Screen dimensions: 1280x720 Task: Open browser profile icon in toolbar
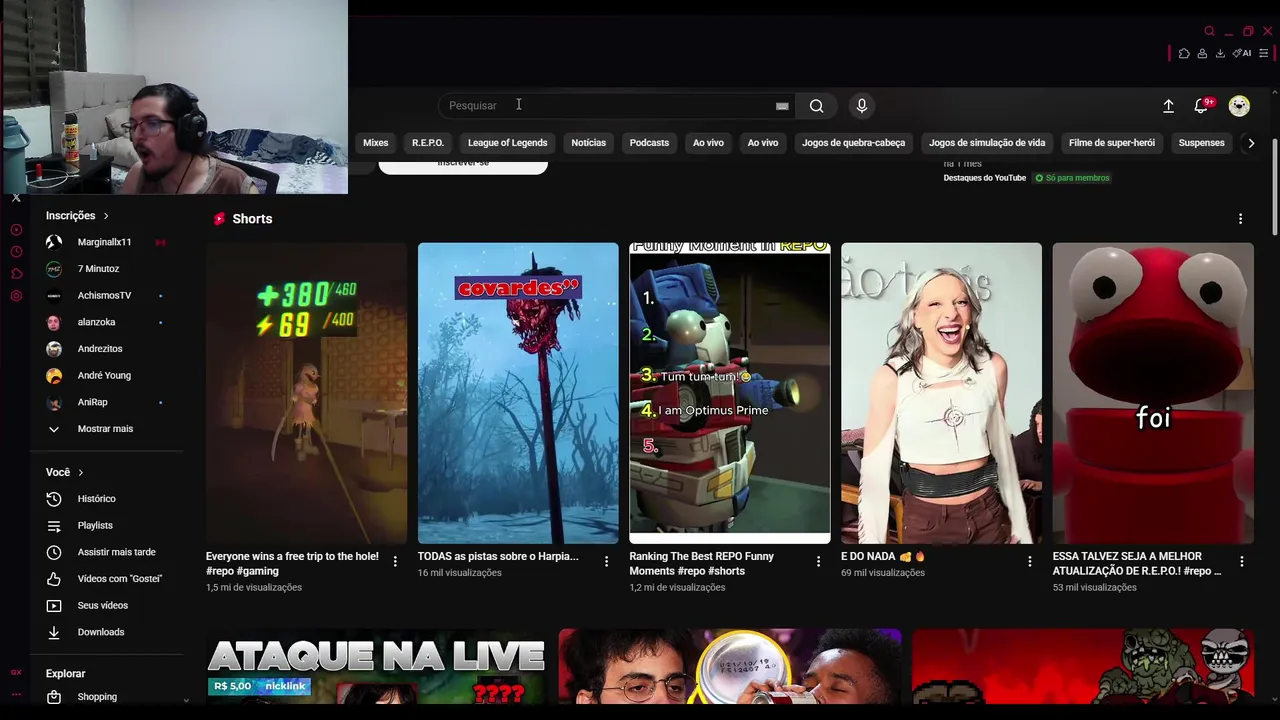click(x=1202, y=53)
